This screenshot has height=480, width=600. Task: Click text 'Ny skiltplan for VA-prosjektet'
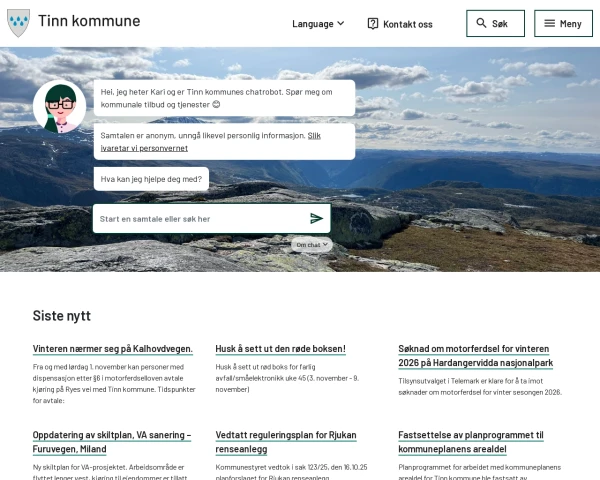(110, 472)
